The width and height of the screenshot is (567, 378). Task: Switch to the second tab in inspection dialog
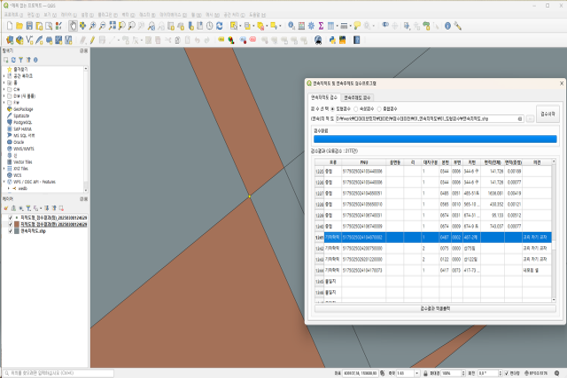(357, 98)
